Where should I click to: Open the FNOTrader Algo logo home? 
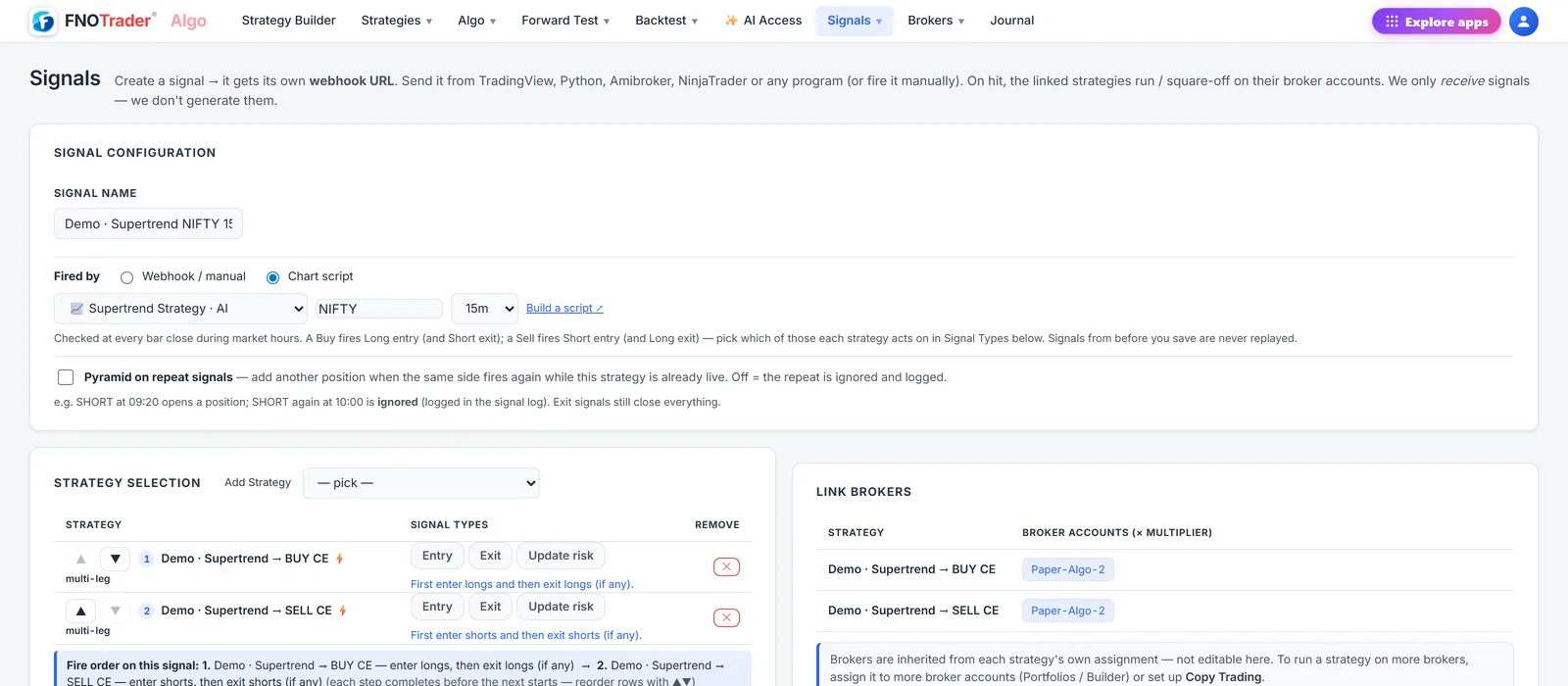tap(118, 21)
